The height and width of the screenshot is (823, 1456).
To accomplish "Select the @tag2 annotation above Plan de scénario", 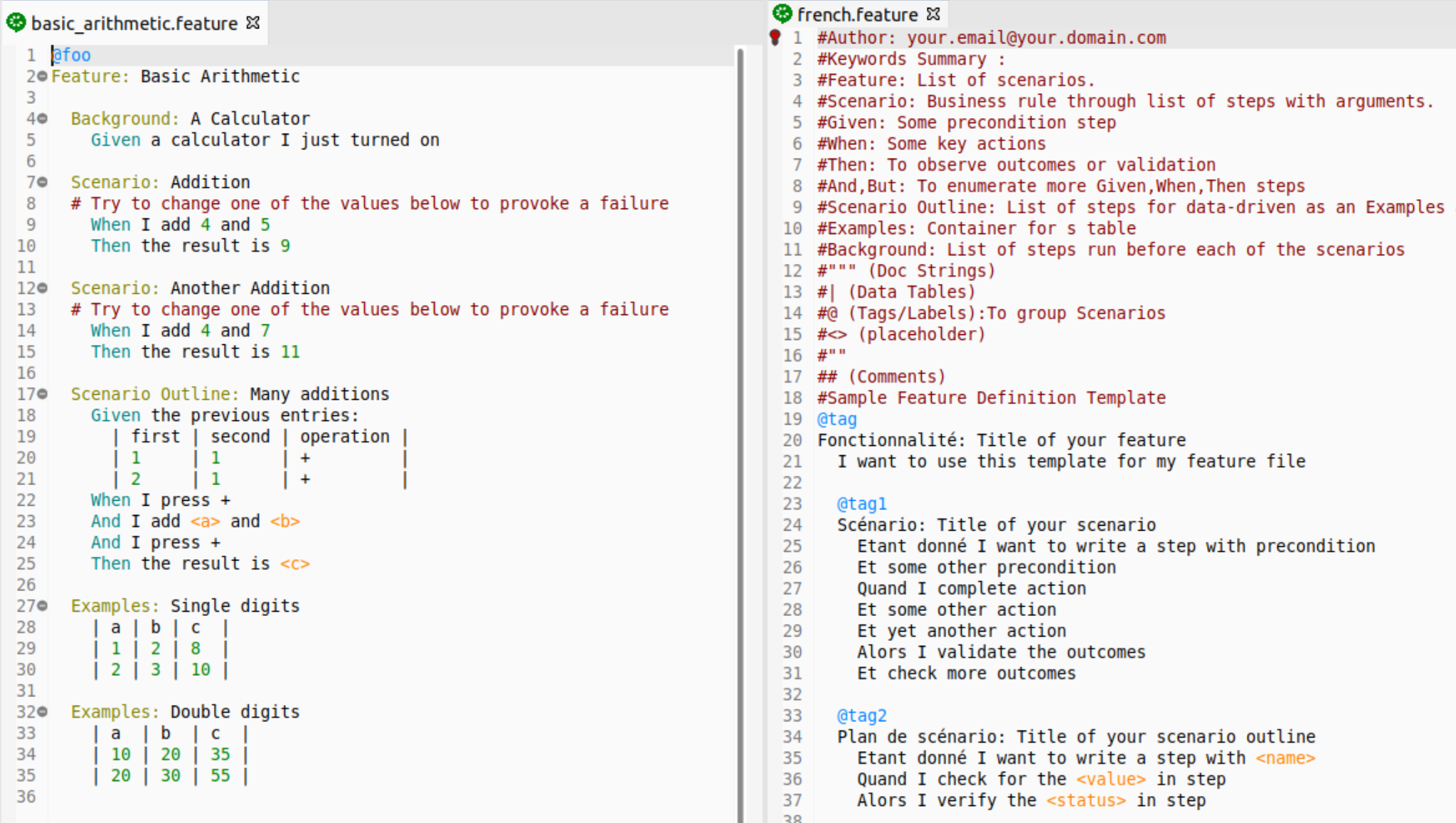I will pos(863,716).
